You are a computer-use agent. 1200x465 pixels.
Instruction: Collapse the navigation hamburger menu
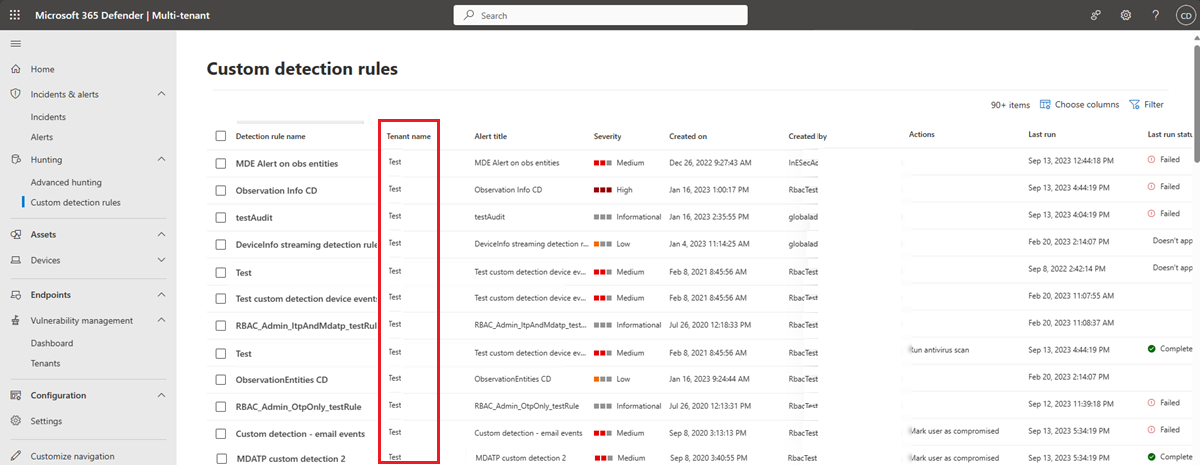pyautogui.click(x=15, y=44)
